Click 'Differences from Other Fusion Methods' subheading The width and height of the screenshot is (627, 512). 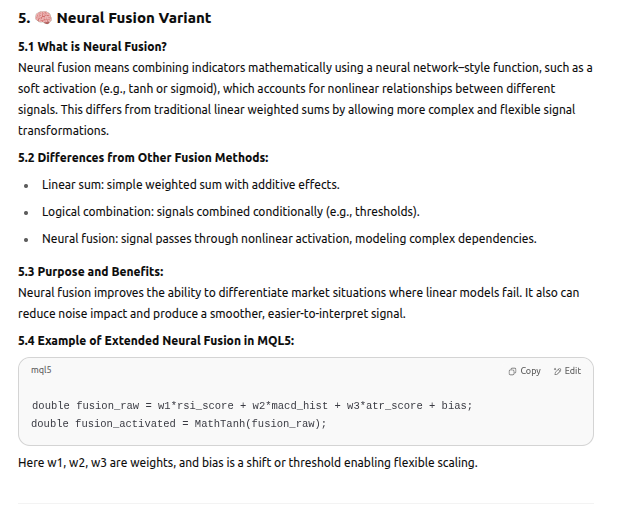143,158
